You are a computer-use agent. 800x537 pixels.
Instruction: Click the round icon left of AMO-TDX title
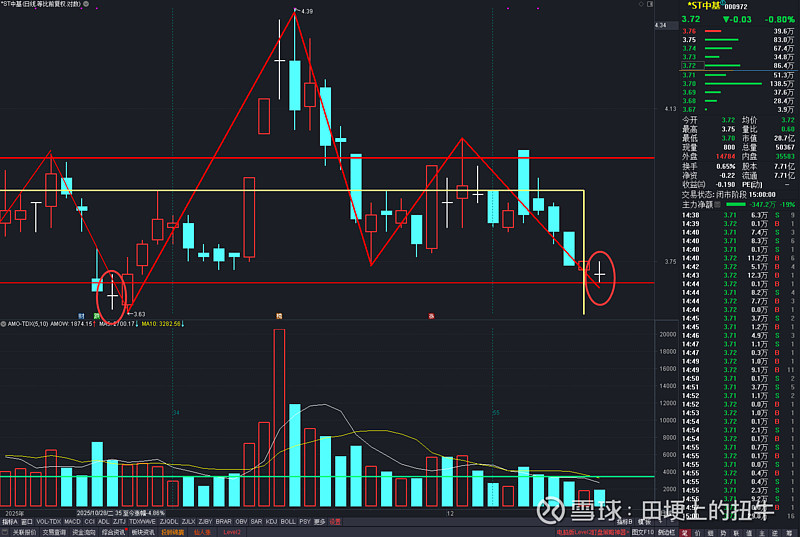pos(4,324)
